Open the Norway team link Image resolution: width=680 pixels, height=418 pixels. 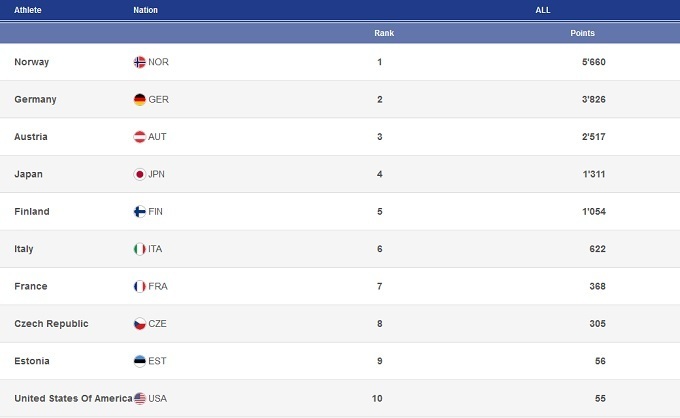point(32,62)
